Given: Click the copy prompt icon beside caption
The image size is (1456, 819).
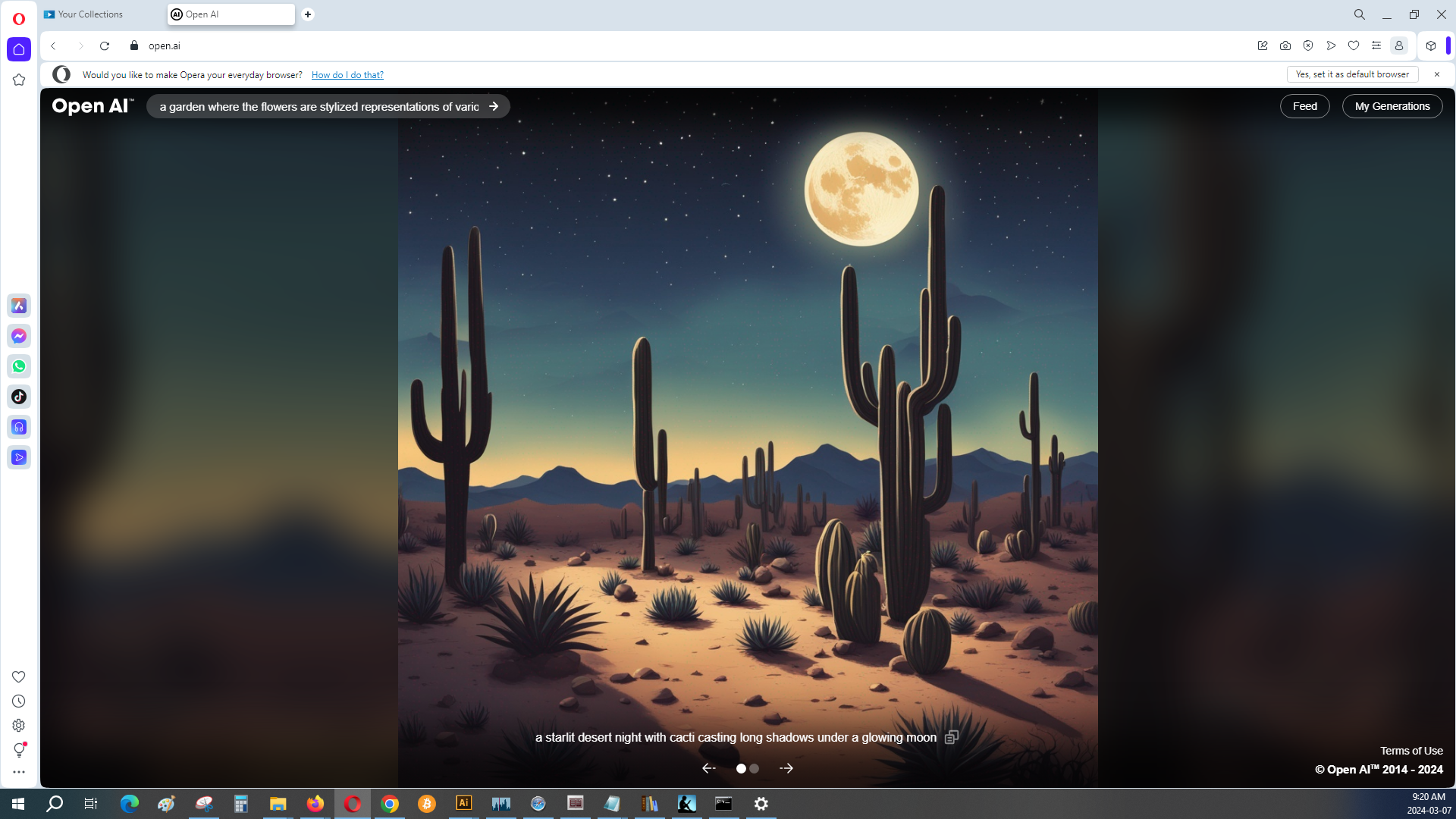Looking at the screenshot, I should [952, 737].
